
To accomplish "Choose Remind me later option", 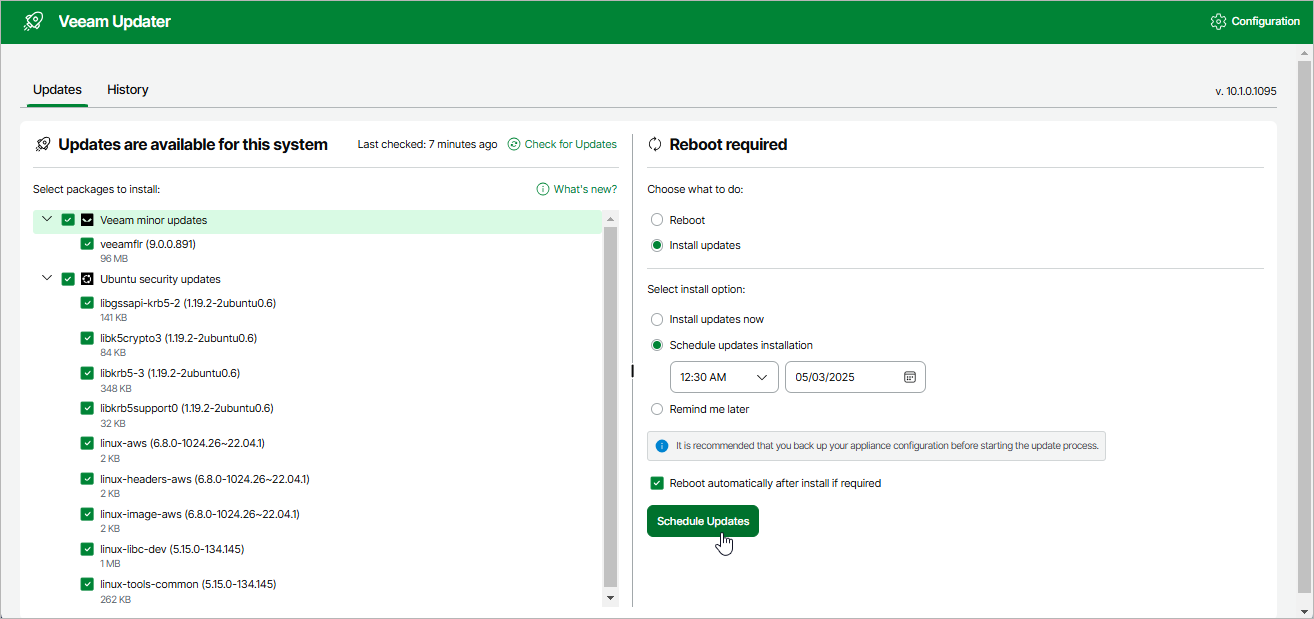I will pyautogui.click(x=657, y=409).
